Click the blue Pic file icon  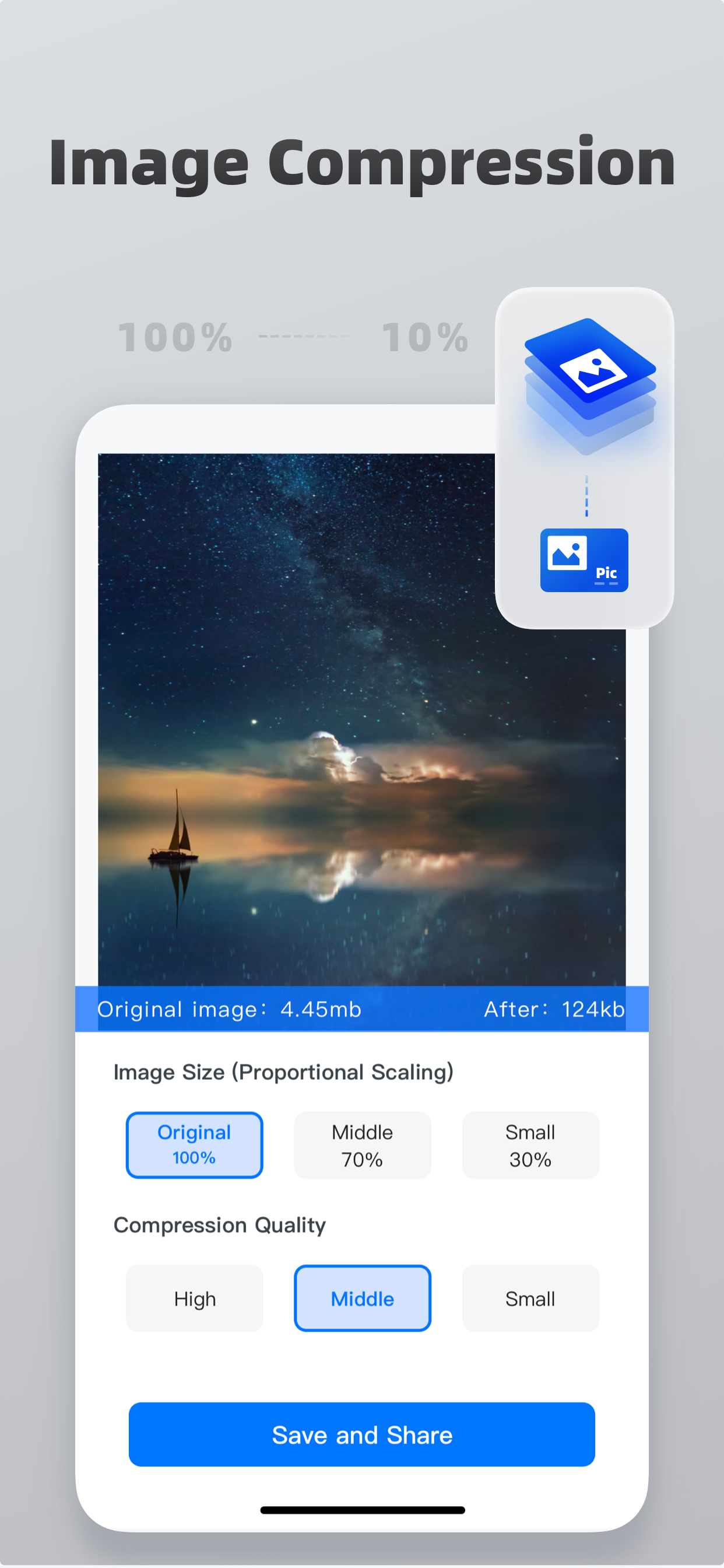pyautogui.click(x=584, y=560)
